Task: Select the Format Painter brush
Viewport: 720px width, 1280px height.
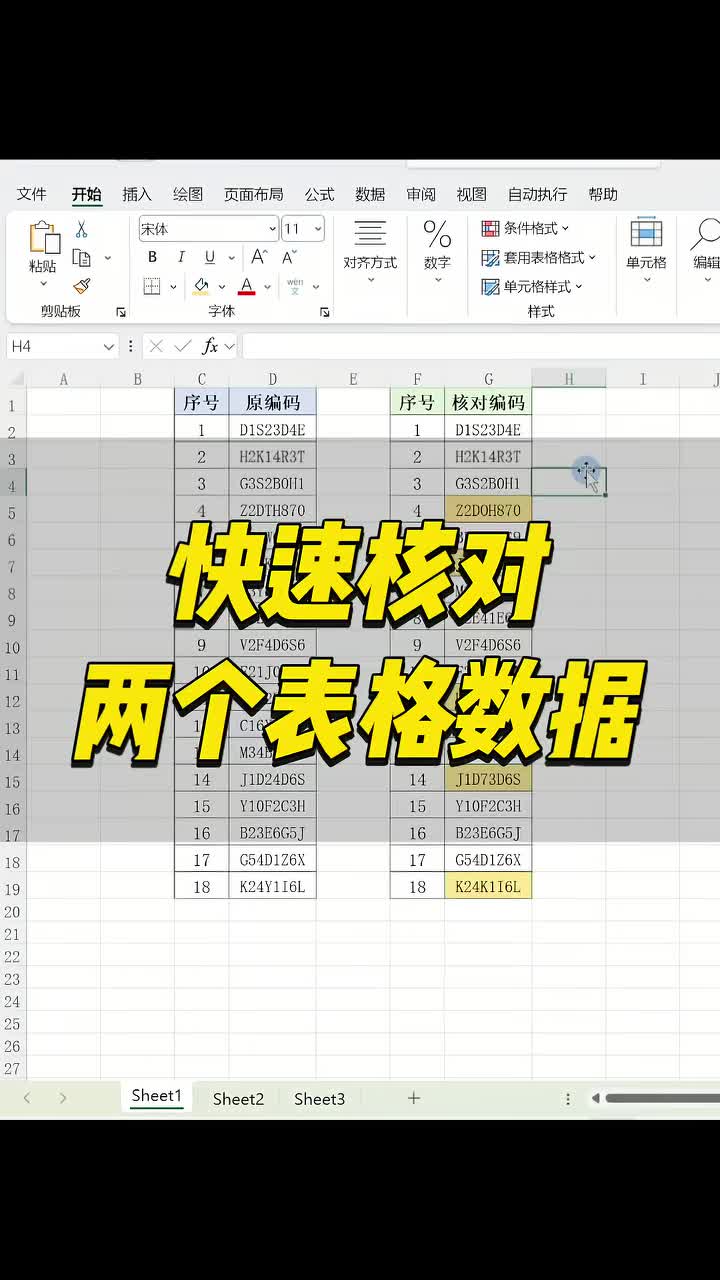Action: point(82,286)
